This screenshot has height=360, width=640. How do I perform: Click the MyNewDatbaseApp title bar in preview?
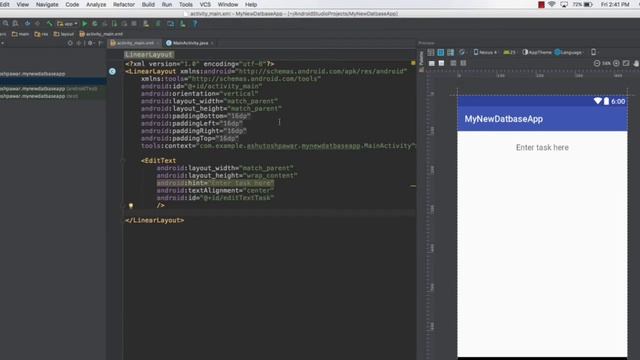tap(542, 119)
